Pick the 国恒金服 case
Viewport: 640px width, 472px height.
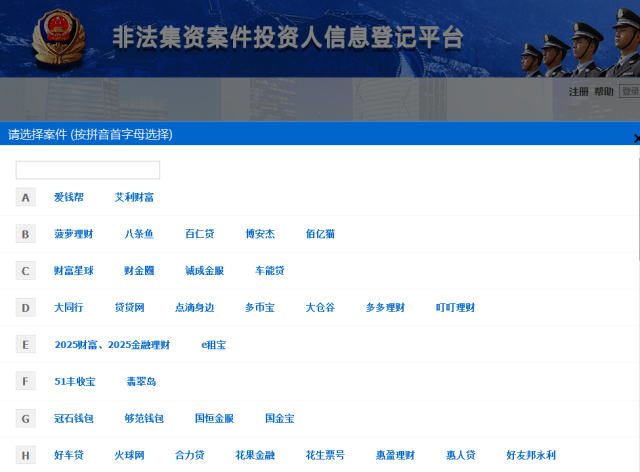[x=214, y=419]
